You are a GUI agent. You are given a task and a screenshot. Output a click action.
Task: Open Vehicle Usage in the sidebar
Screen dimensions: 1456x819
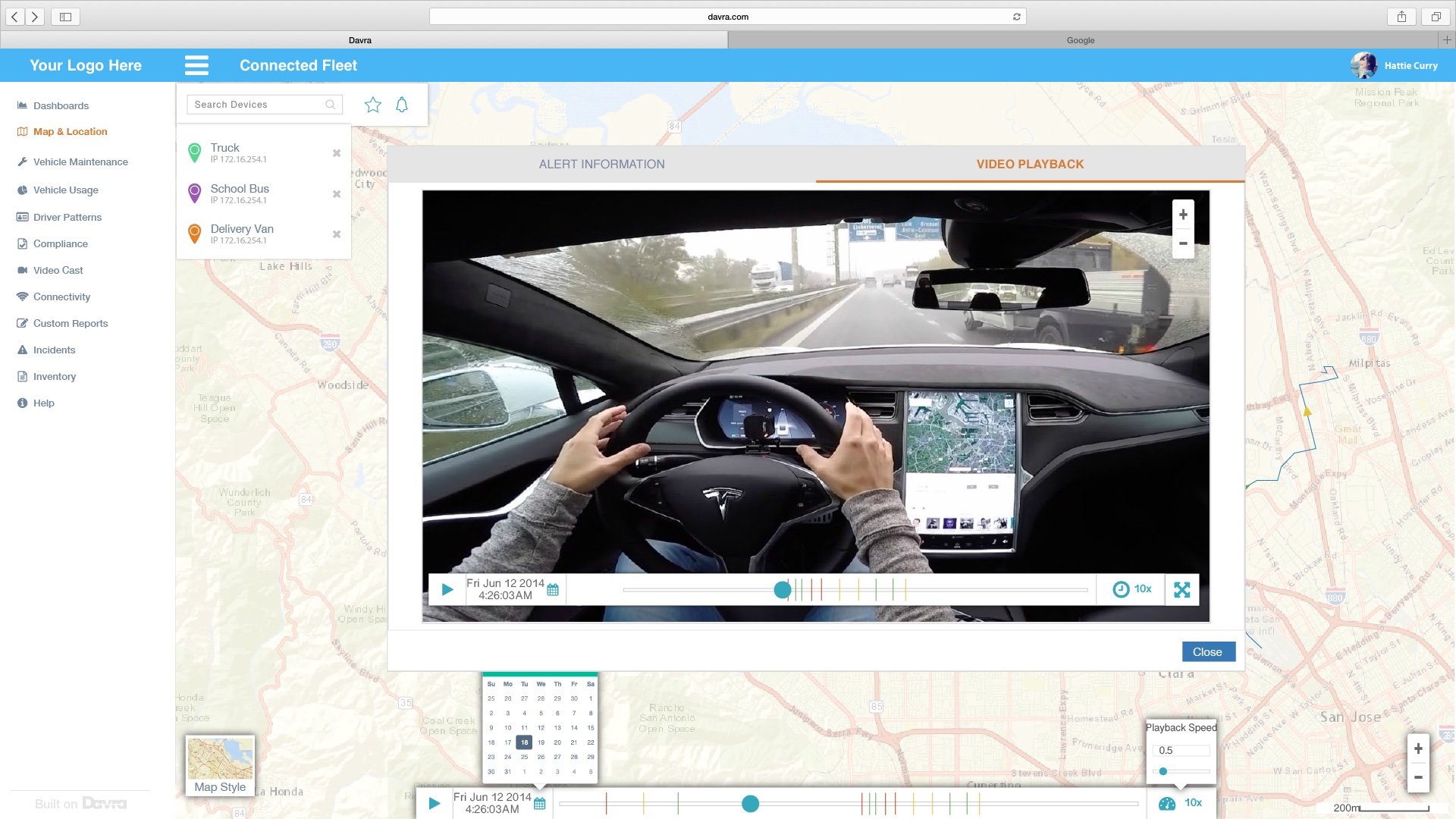tap(58, 190)
